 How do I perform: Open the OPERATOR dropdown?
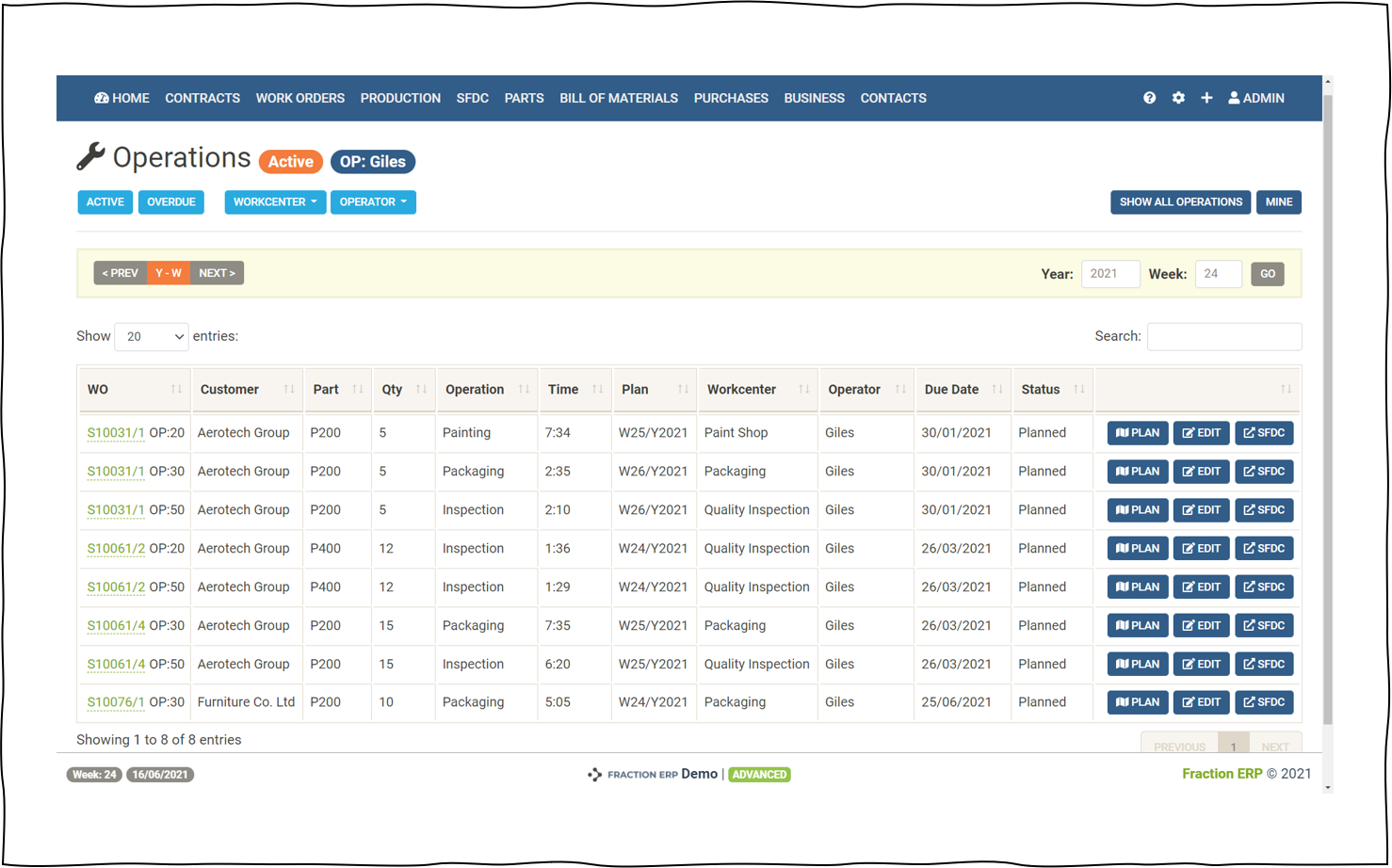[373, 201]
